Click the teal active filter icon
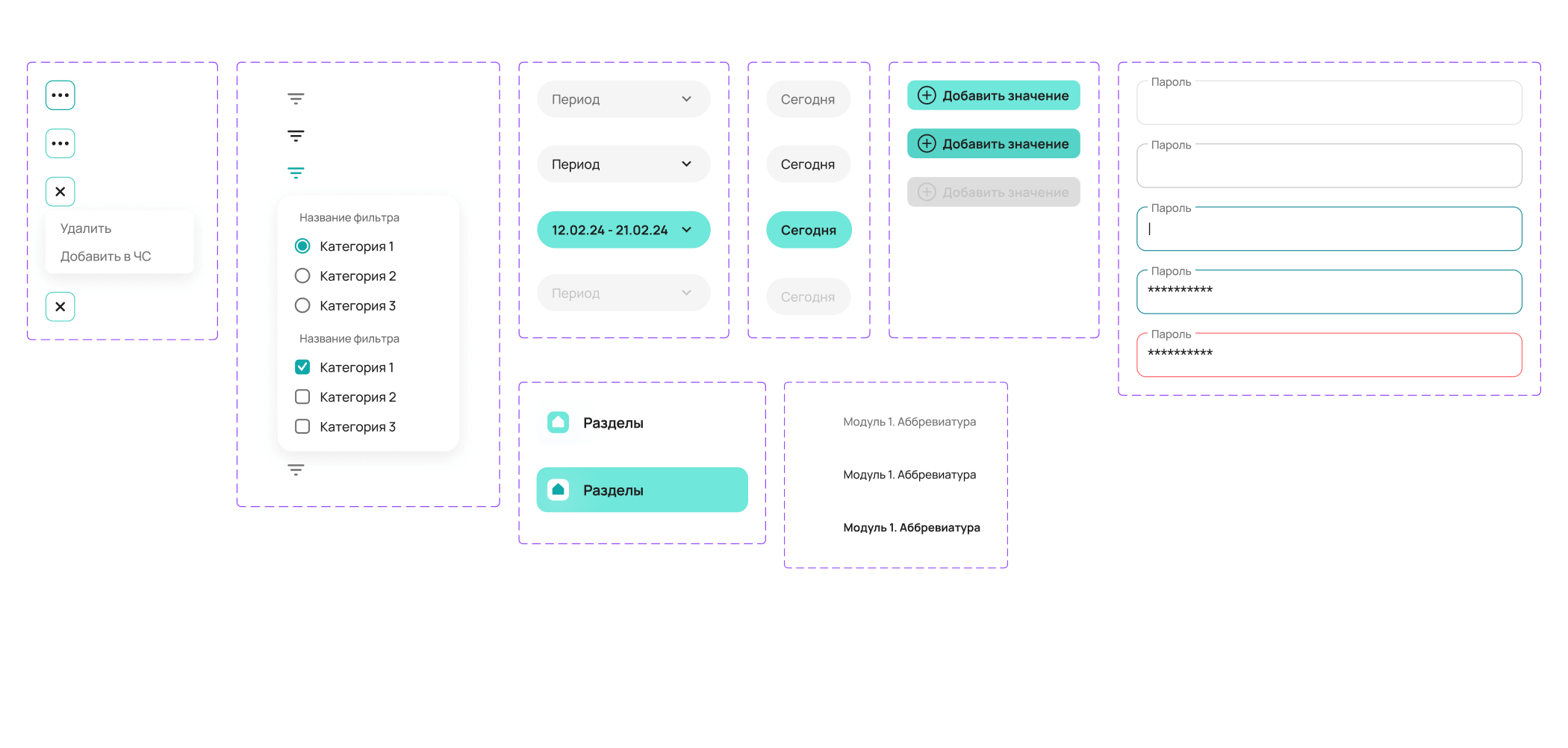 (x=296, y=173)
